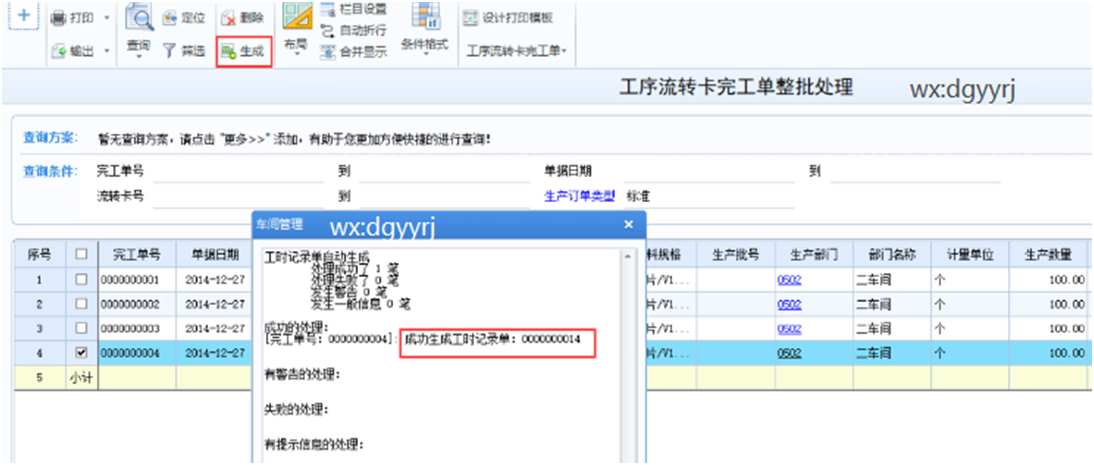Open the 工序流转卡完工单 dropdown
The image size is (1094, 465).
coord(516,50)
